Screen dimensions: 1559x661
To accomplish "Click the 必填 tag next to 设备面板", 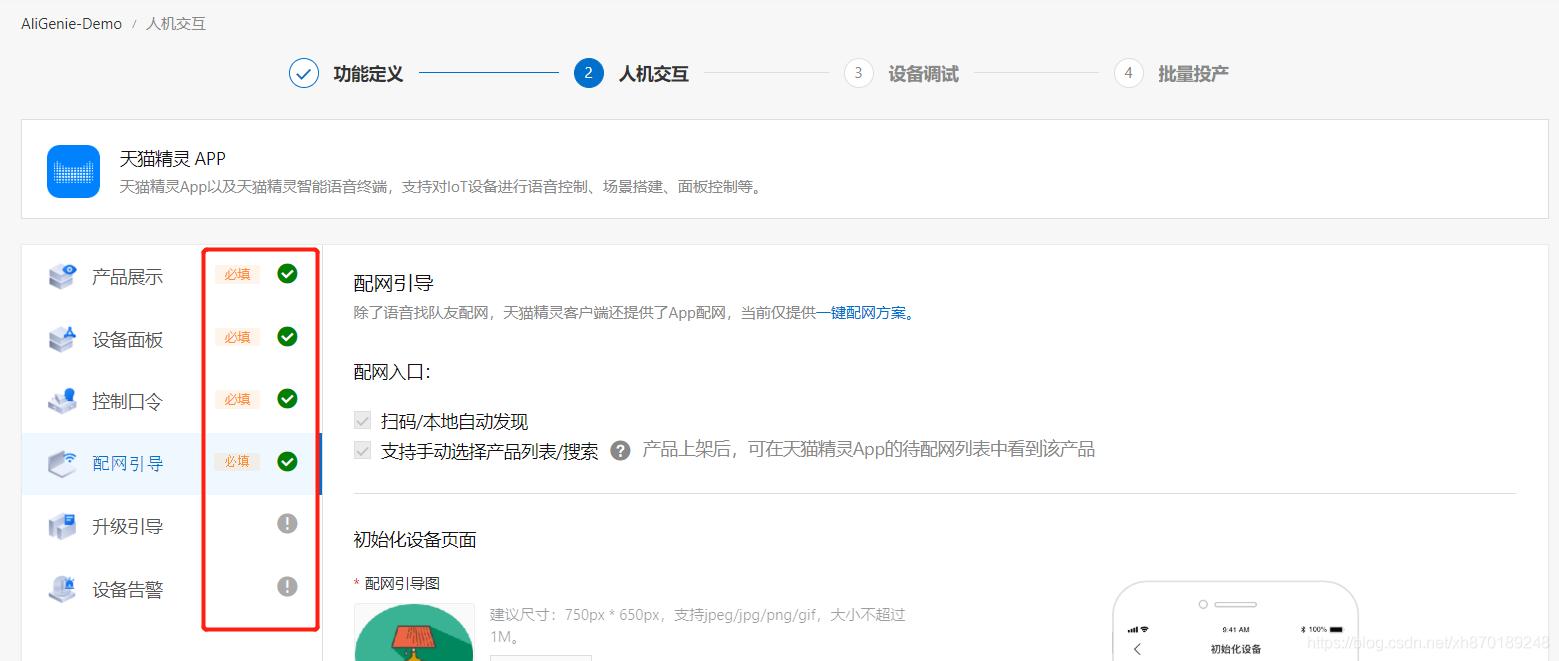I will coord(237,337).
